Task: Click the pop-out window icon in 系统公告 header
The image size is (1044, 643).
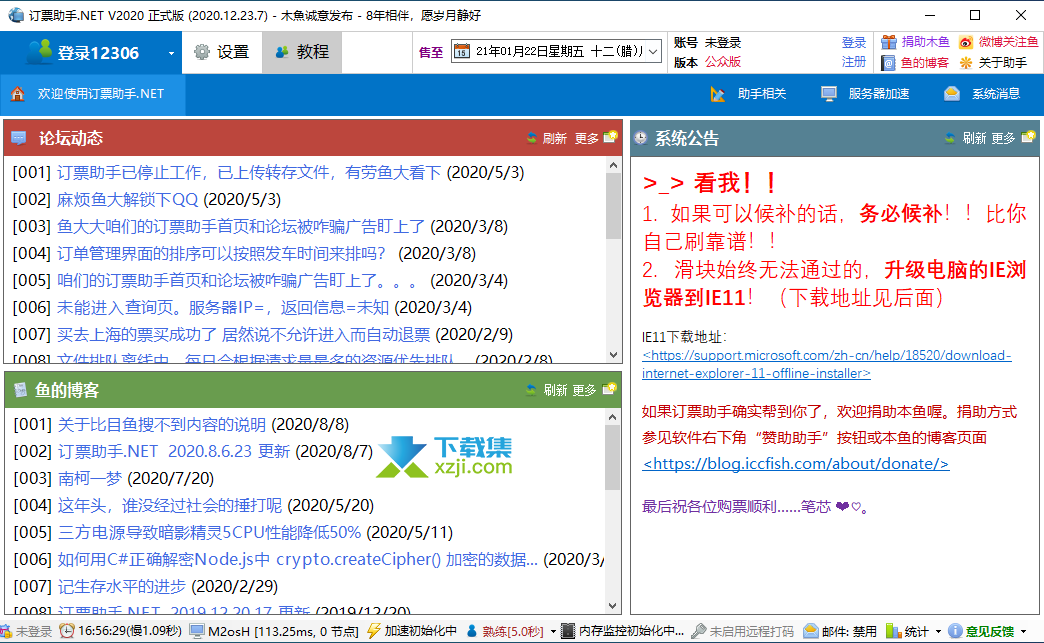Action: [1029, 137]
